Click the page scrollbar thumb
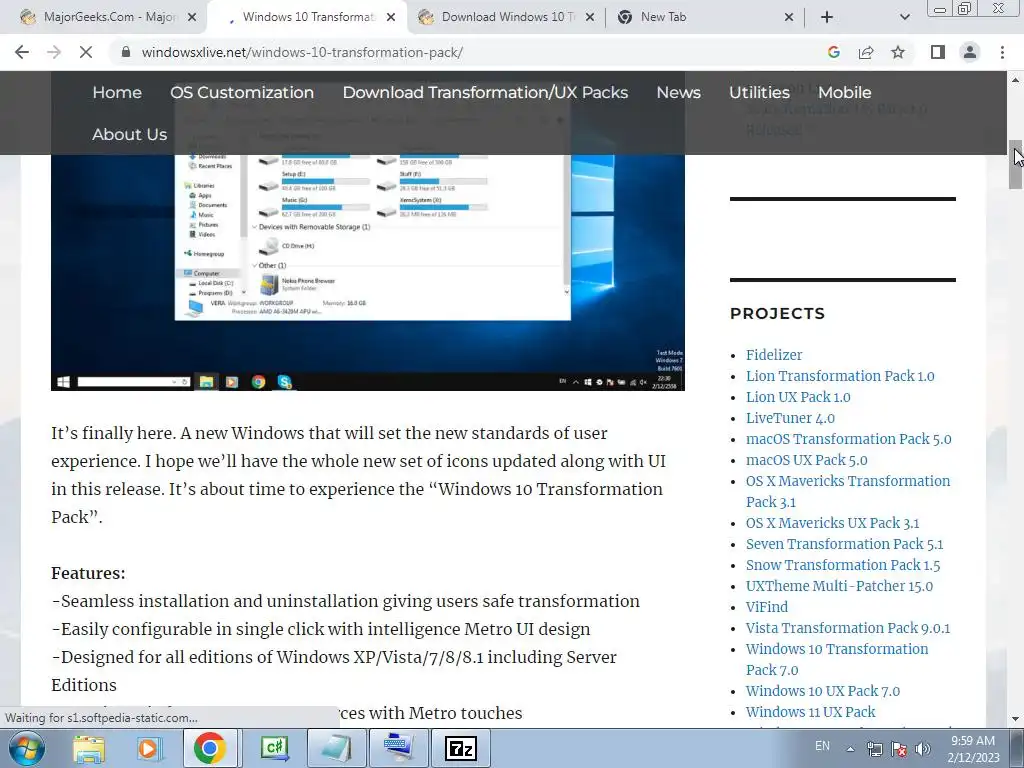 click(1016, 164)
